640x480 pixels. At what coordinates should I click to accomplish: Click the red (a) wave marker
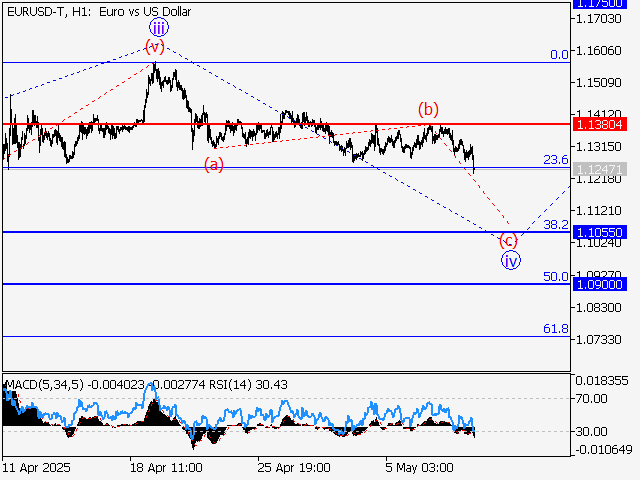coord(213,164)
